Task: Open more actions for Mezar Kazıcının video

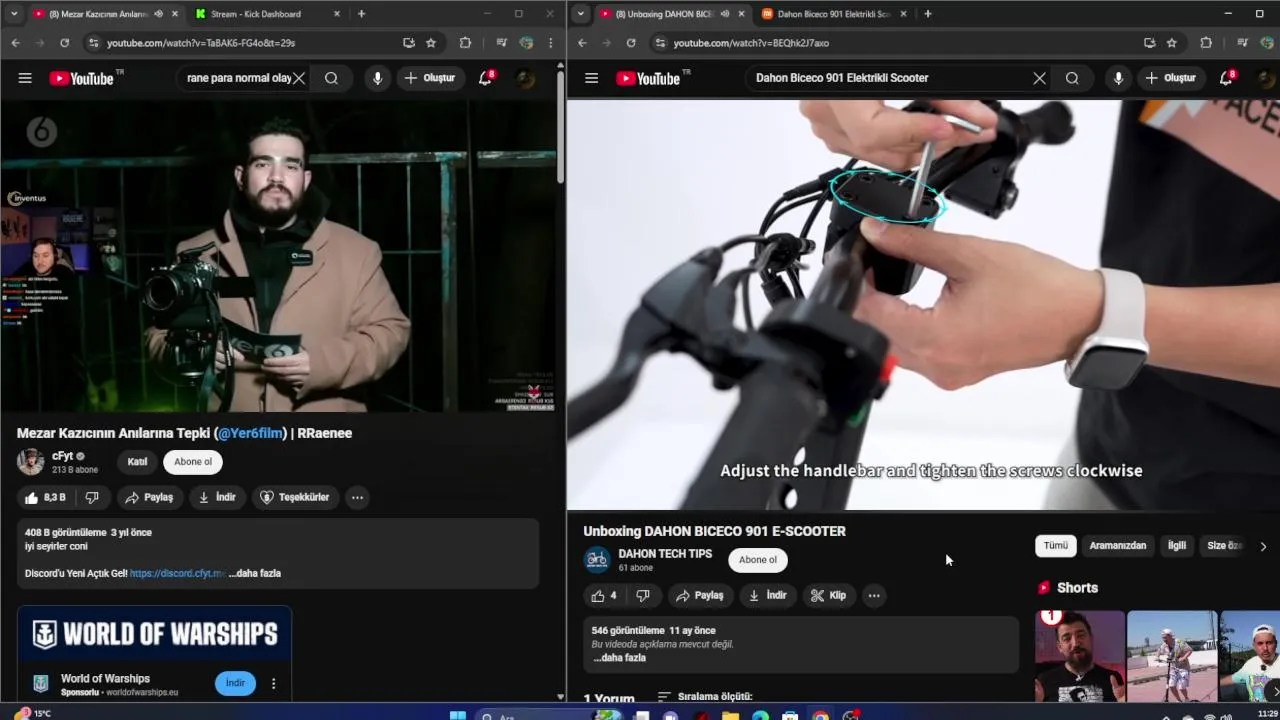Action: point(357,497)
